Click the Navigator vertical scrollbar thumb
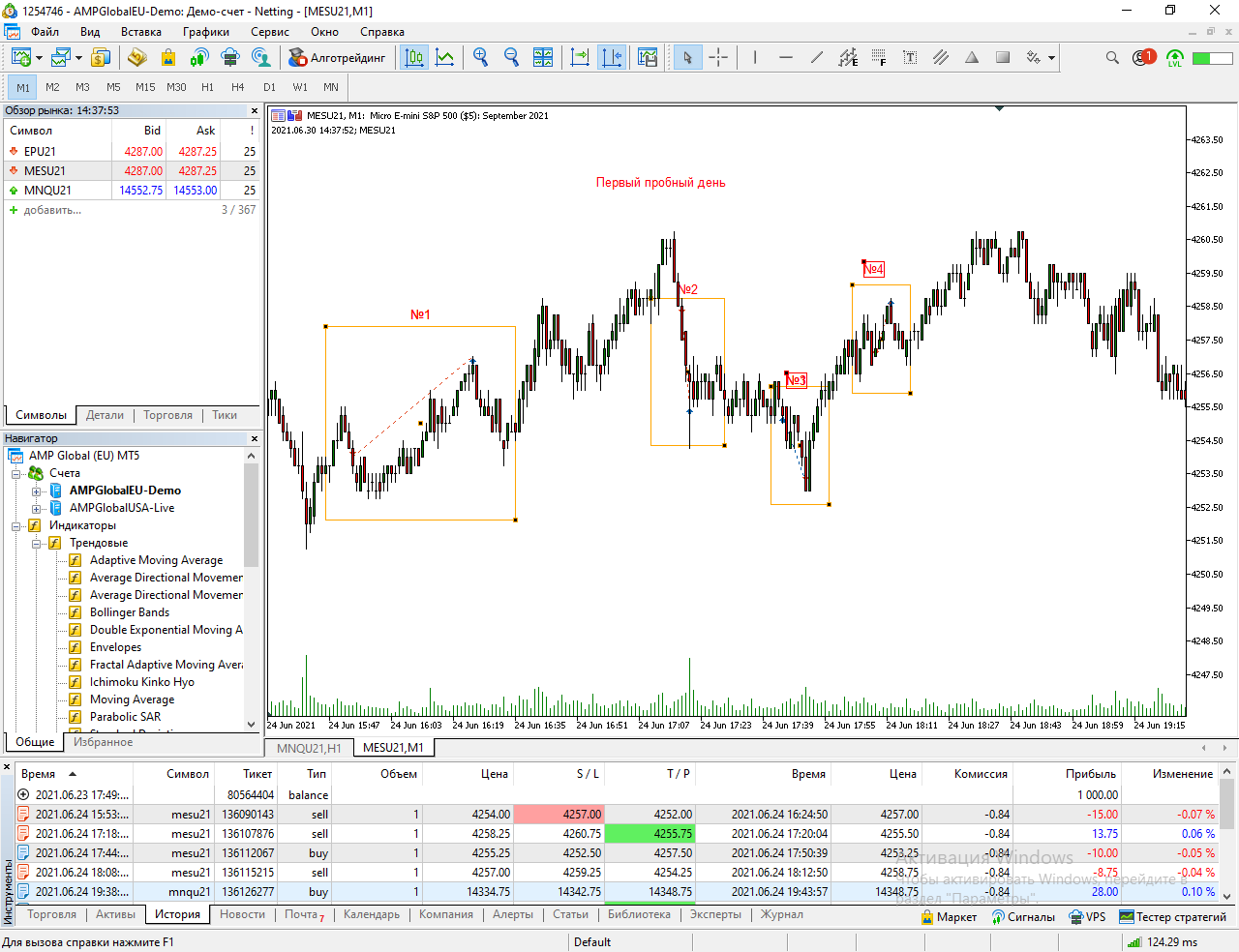 252,516
